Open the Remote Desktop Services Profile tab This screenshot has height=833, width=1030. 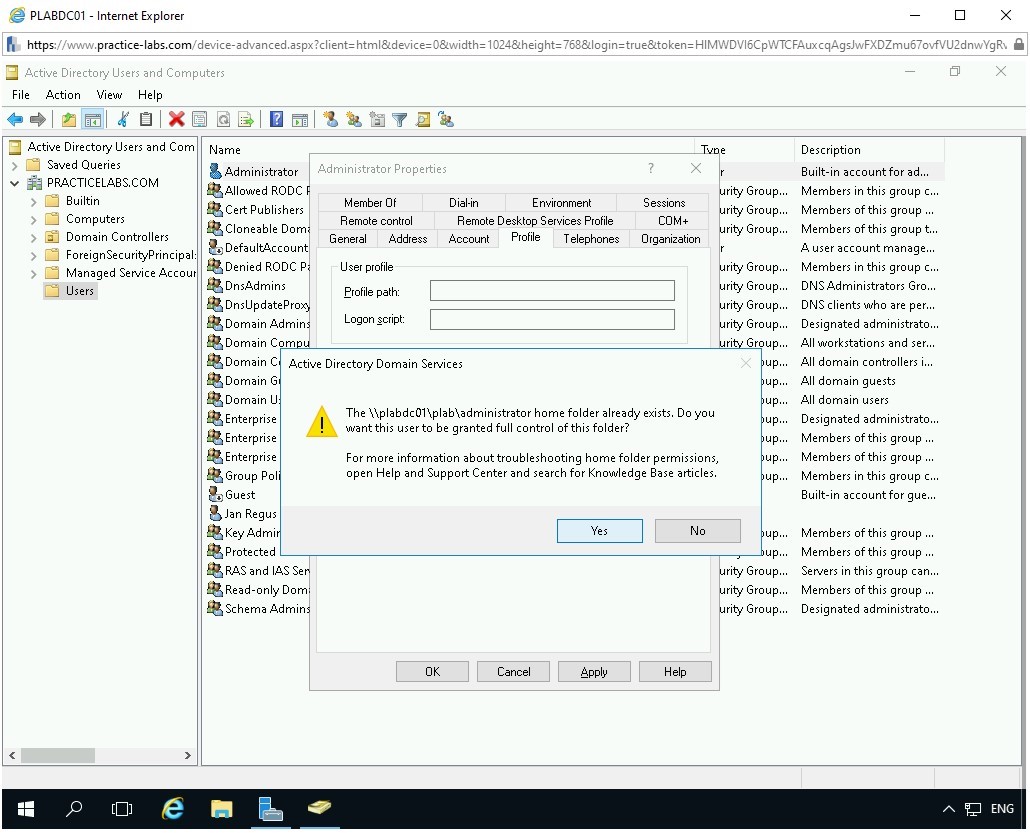pos(535,221)
